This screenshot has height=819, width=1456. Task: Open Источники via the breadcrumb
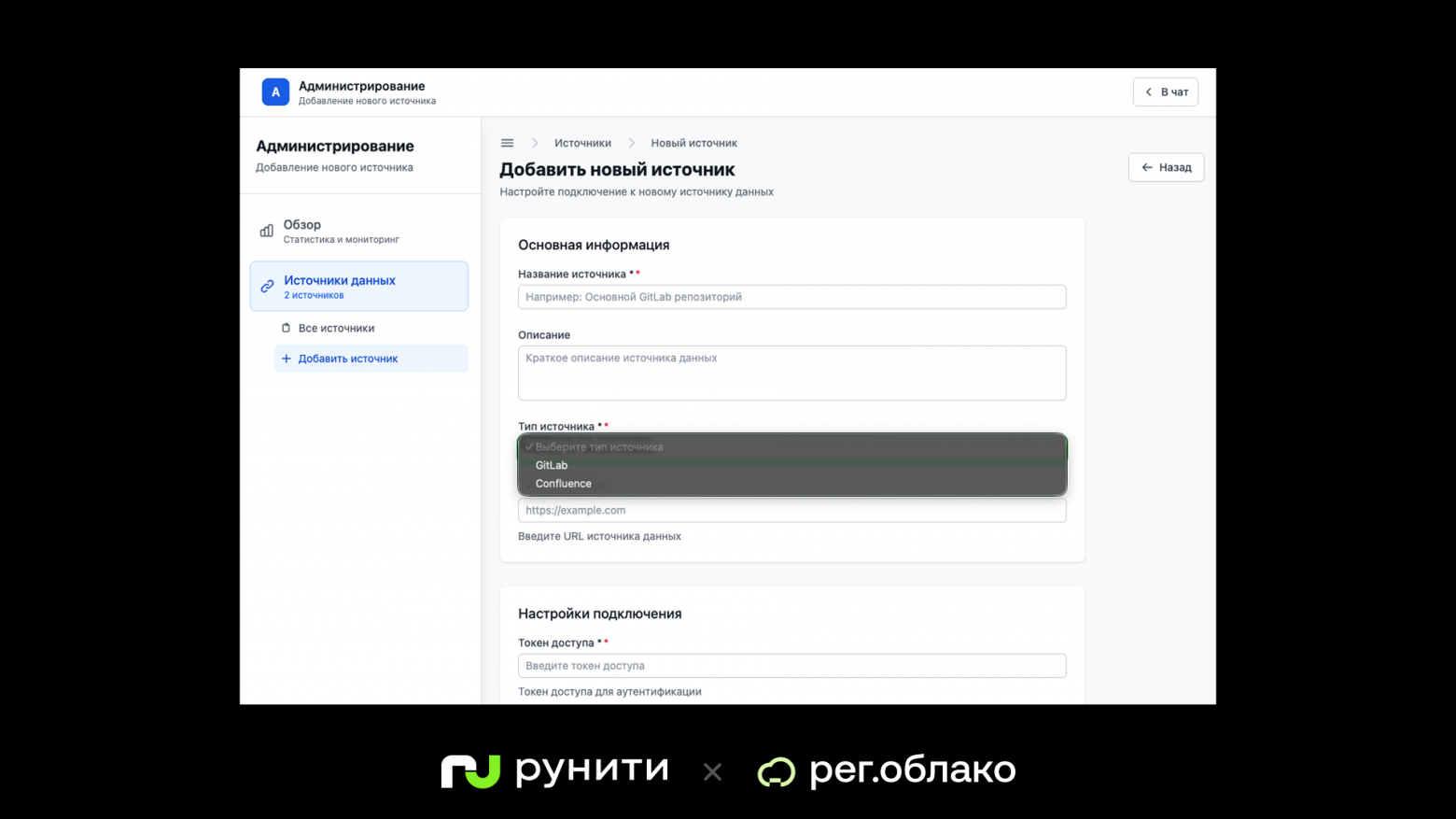point(582,142)
